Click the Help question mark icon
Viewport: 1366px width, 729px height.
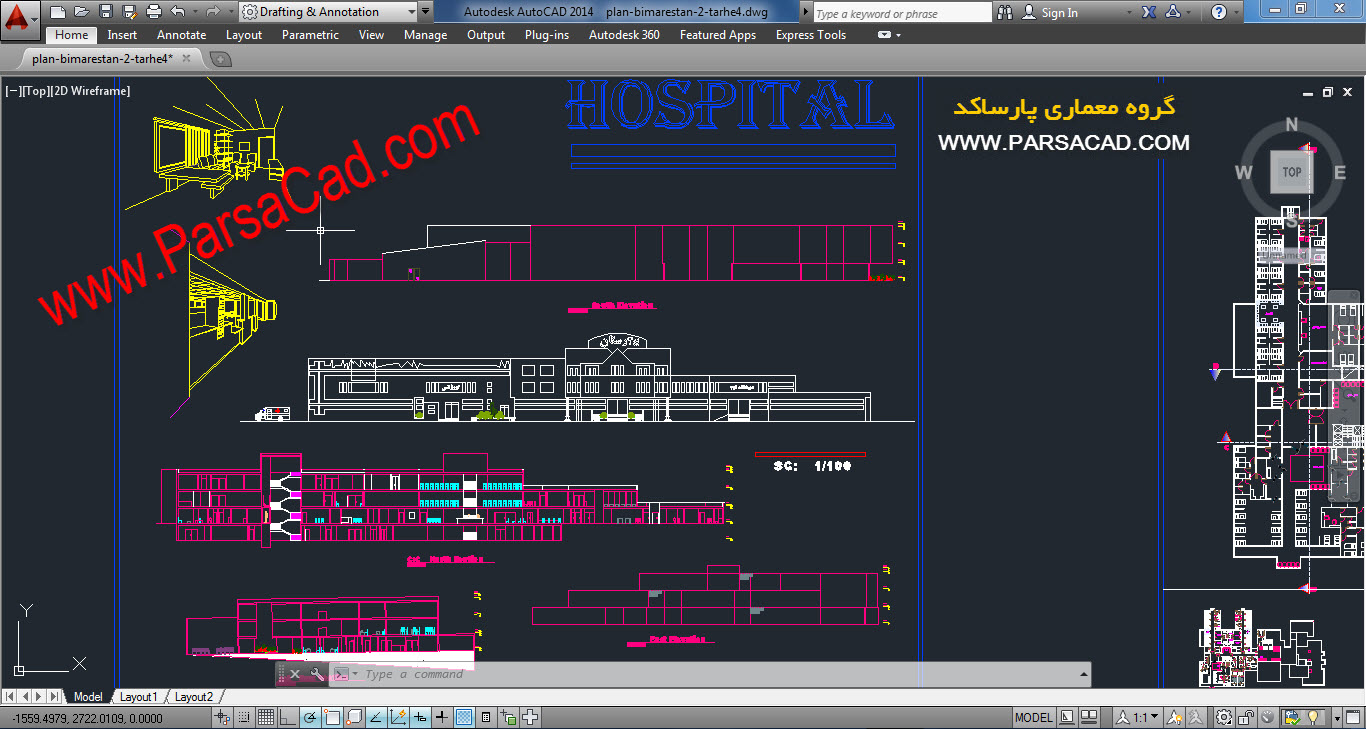click(1218, 12)
